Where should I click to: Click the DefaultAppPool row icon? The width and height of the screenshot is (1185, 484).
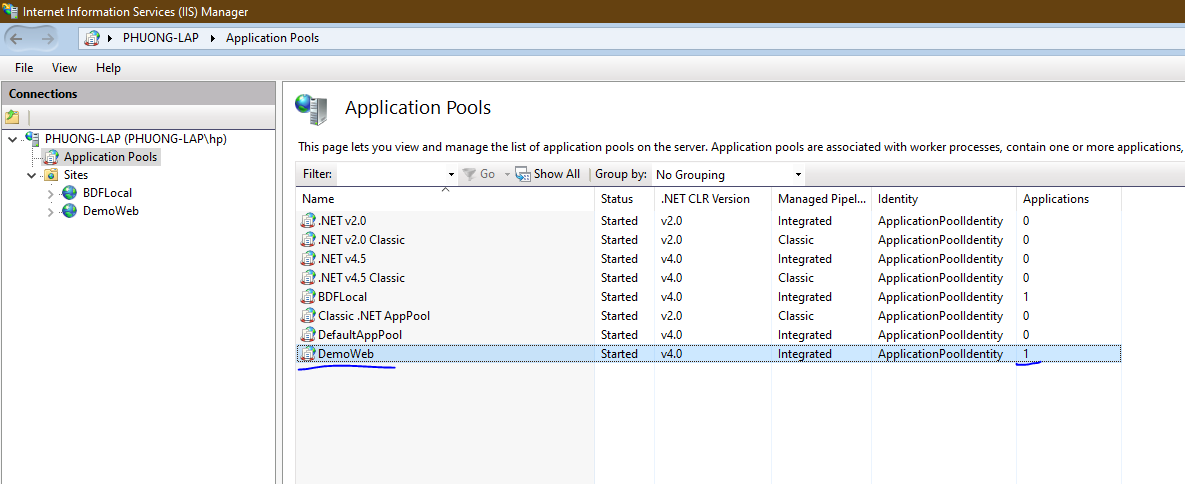tap(308, 334)
